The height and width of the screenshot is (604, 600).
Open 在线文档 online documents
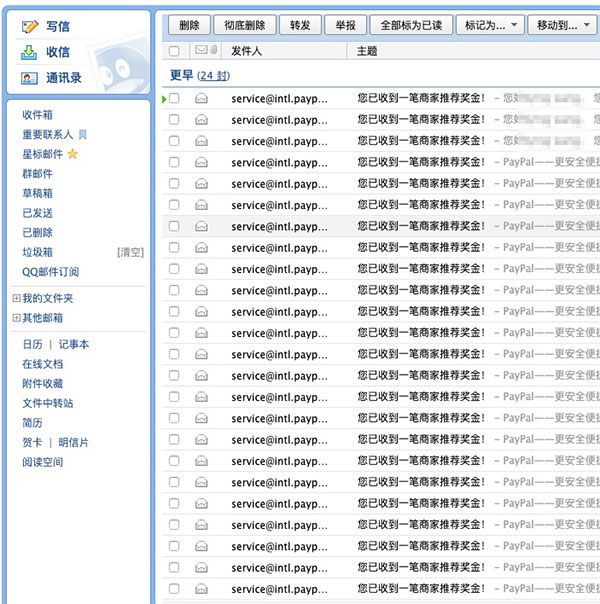(42, 364)
